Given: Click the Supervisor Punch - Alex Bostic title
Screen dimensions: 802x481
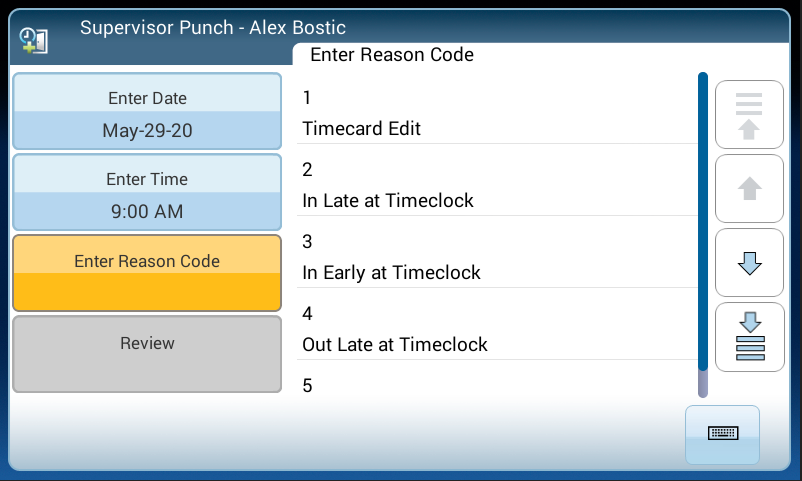Looking at the screenshot, I should pyautogui.click(x=213, y=28).
